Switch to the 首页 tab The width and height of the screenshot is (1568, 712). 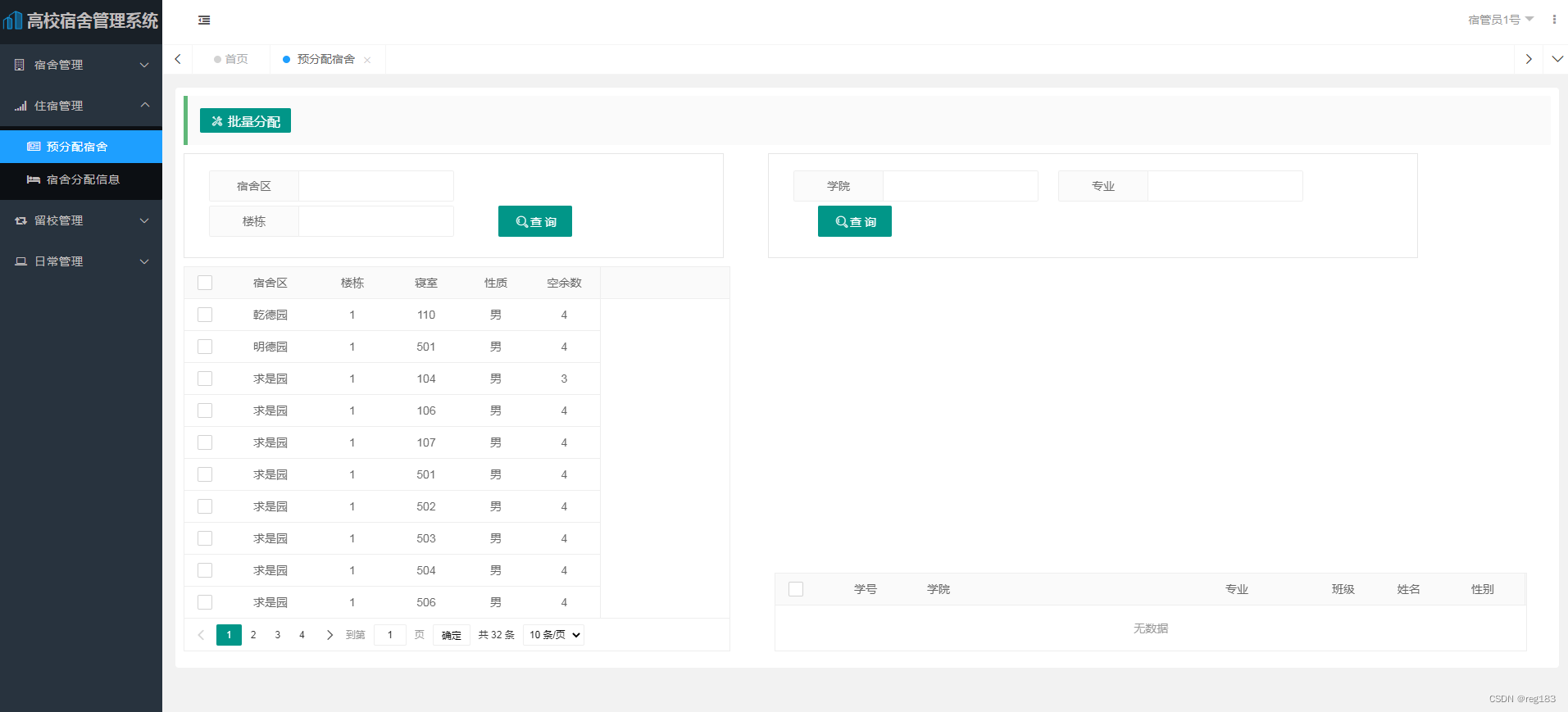point(231,59)
